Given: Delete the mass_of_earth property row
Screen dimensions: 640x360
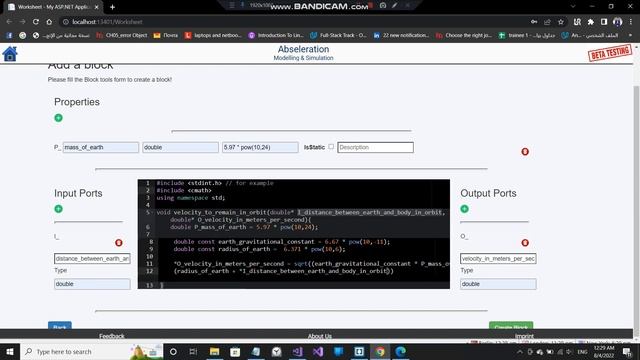Looking at the screenshot, I should 525,152.
